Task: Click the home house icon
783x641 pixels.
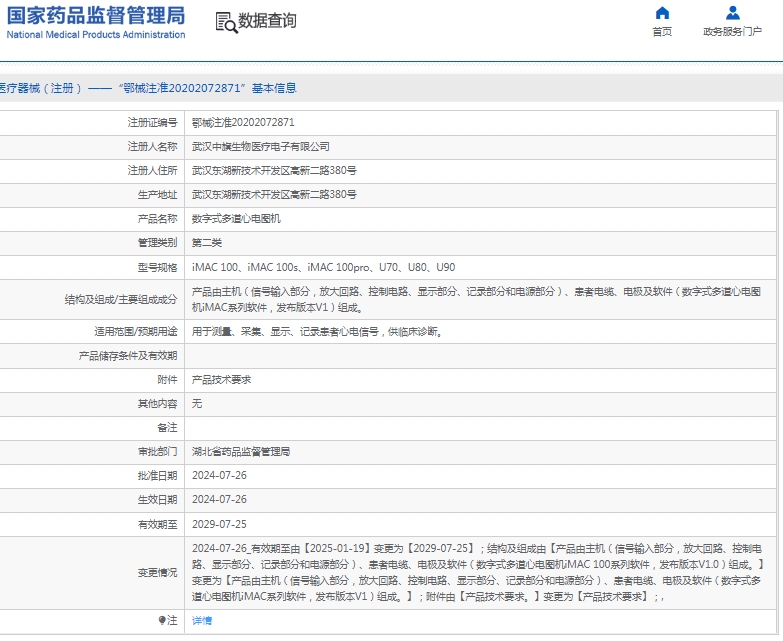Action: [662, 12]
